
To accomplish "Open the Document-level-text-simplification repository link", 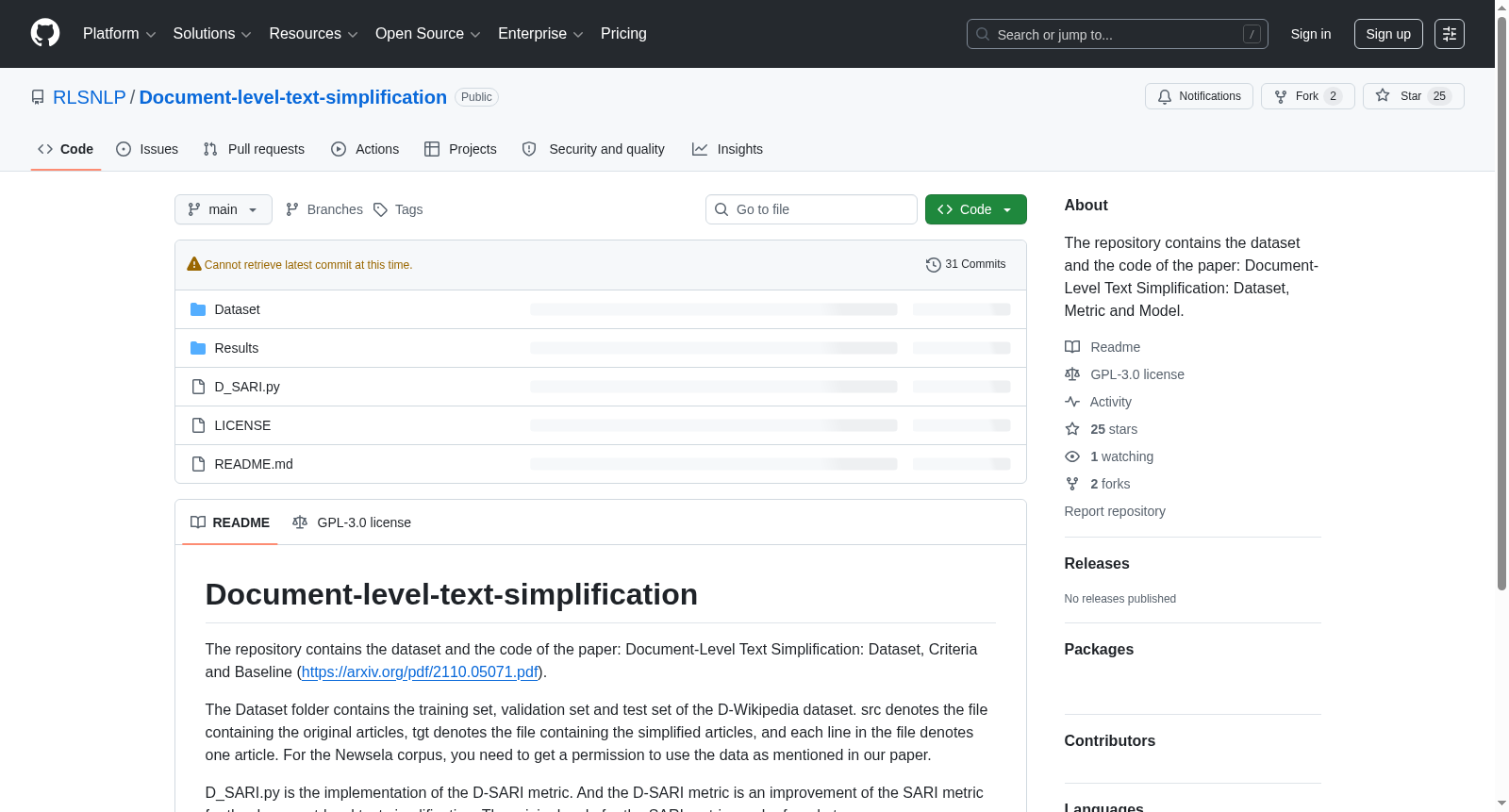I will click(293, 97).
